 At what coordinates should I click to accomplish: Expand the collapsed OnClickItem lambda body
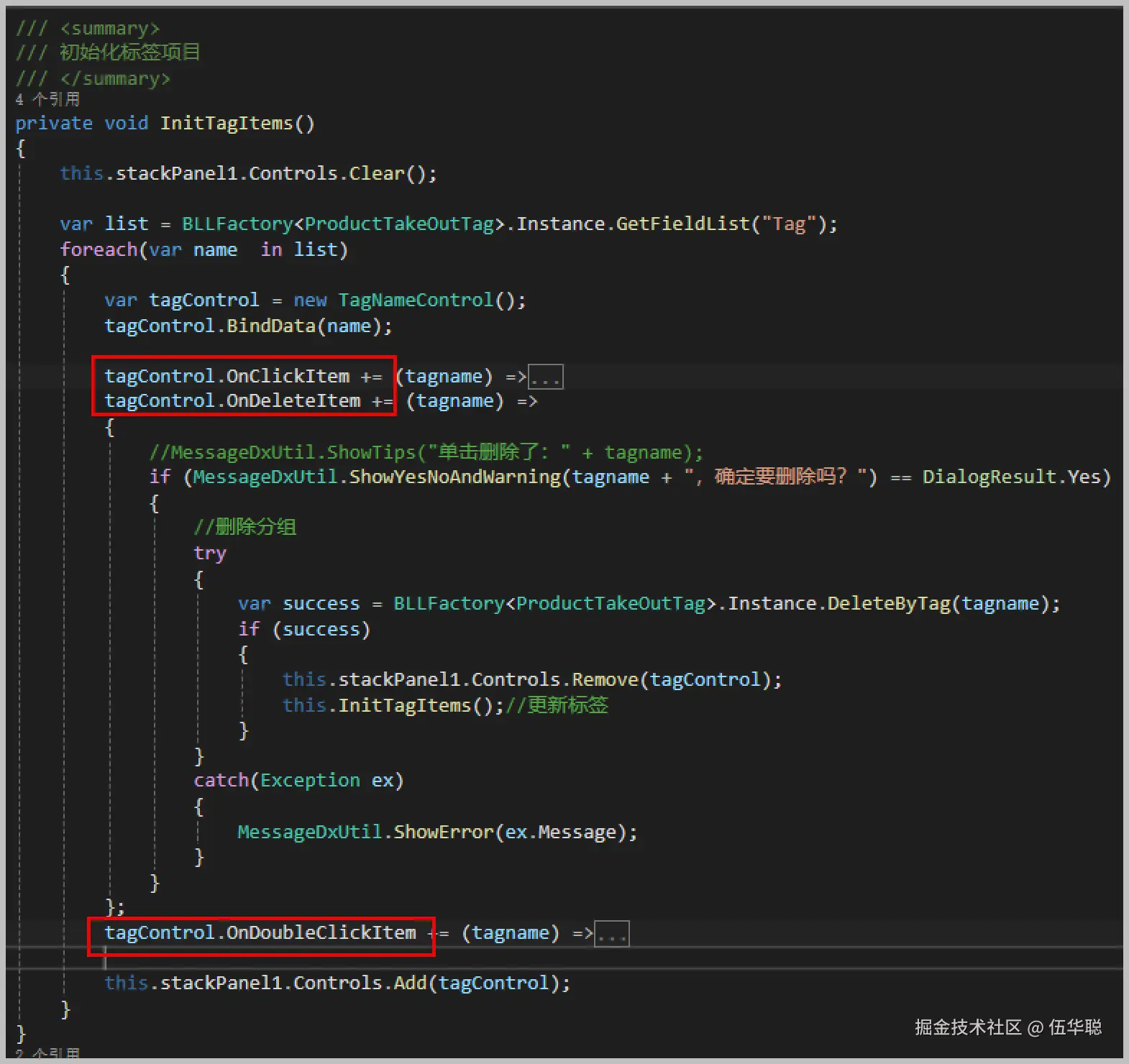(x=546, y=377)
